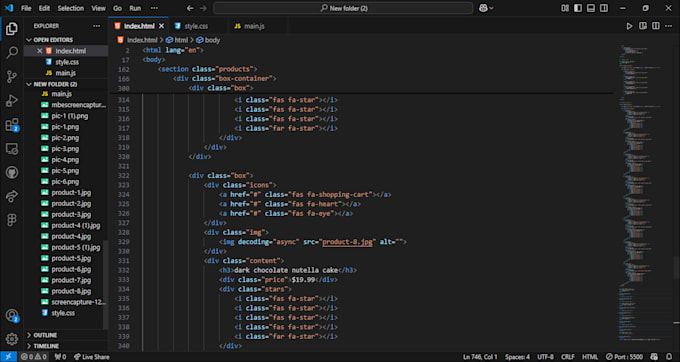Open Run and Debug view
Screen dimensions: 680x362
[x=12, y=101]
